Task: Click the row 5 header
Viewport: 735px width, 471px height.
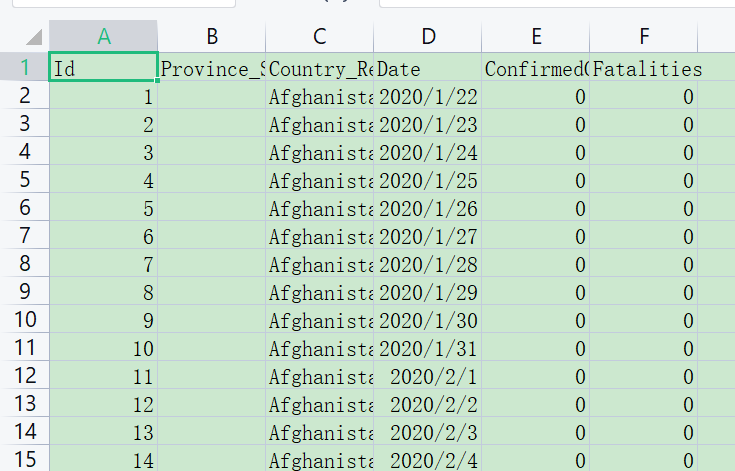Action: coord(24,181)
